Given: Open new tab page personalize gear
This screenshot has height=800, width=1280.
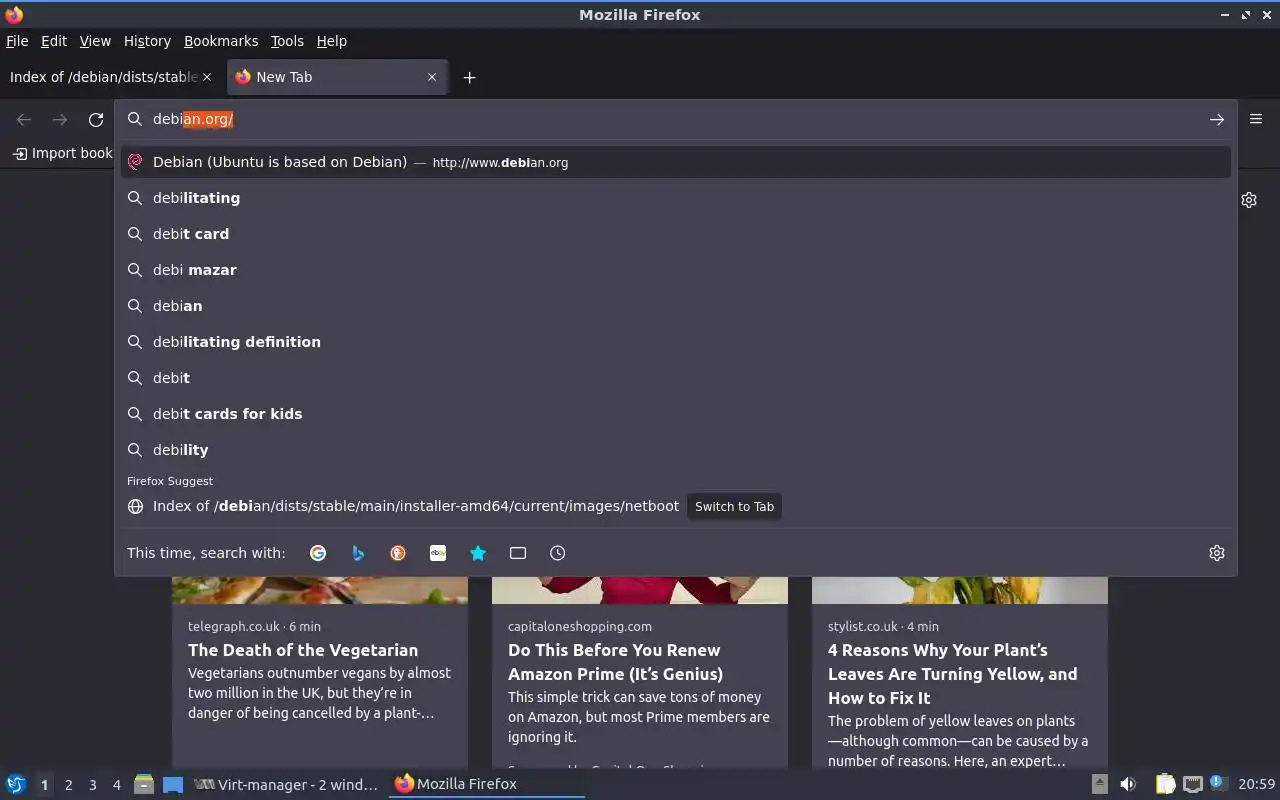Looking at the screenshot, I should 1249,200.
